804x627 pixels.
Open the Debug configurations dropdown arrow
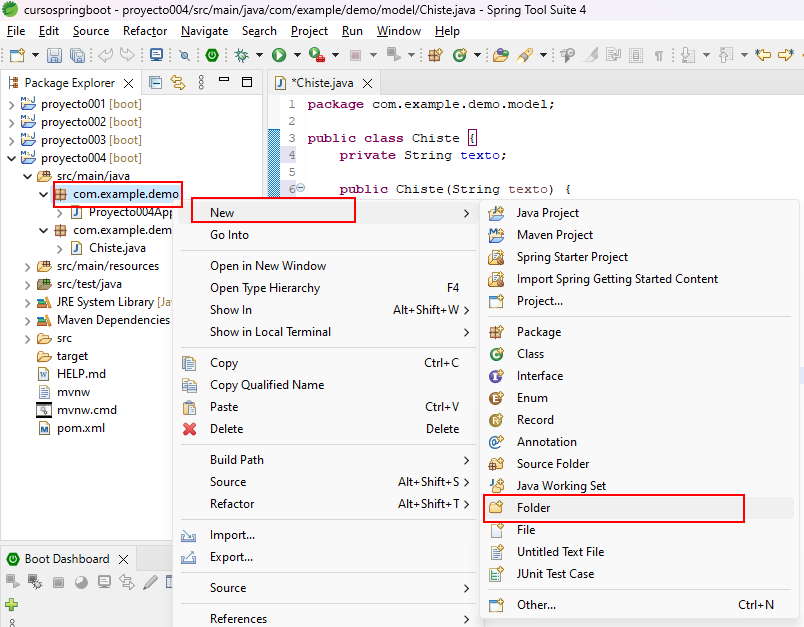[x=259, y=55]
